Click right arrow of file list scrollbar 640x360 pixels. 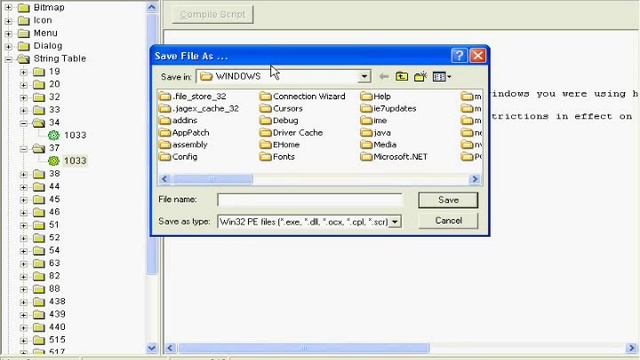coord(475,179)
